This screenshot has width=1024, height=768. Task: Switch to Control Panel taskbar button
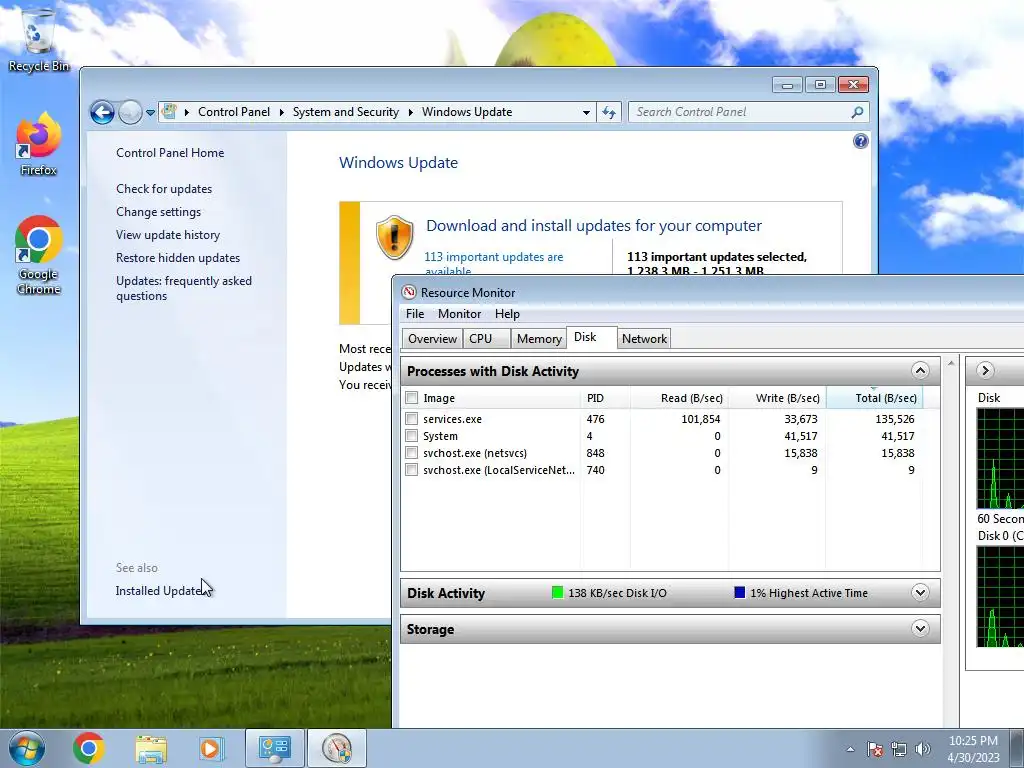[274, 748]
